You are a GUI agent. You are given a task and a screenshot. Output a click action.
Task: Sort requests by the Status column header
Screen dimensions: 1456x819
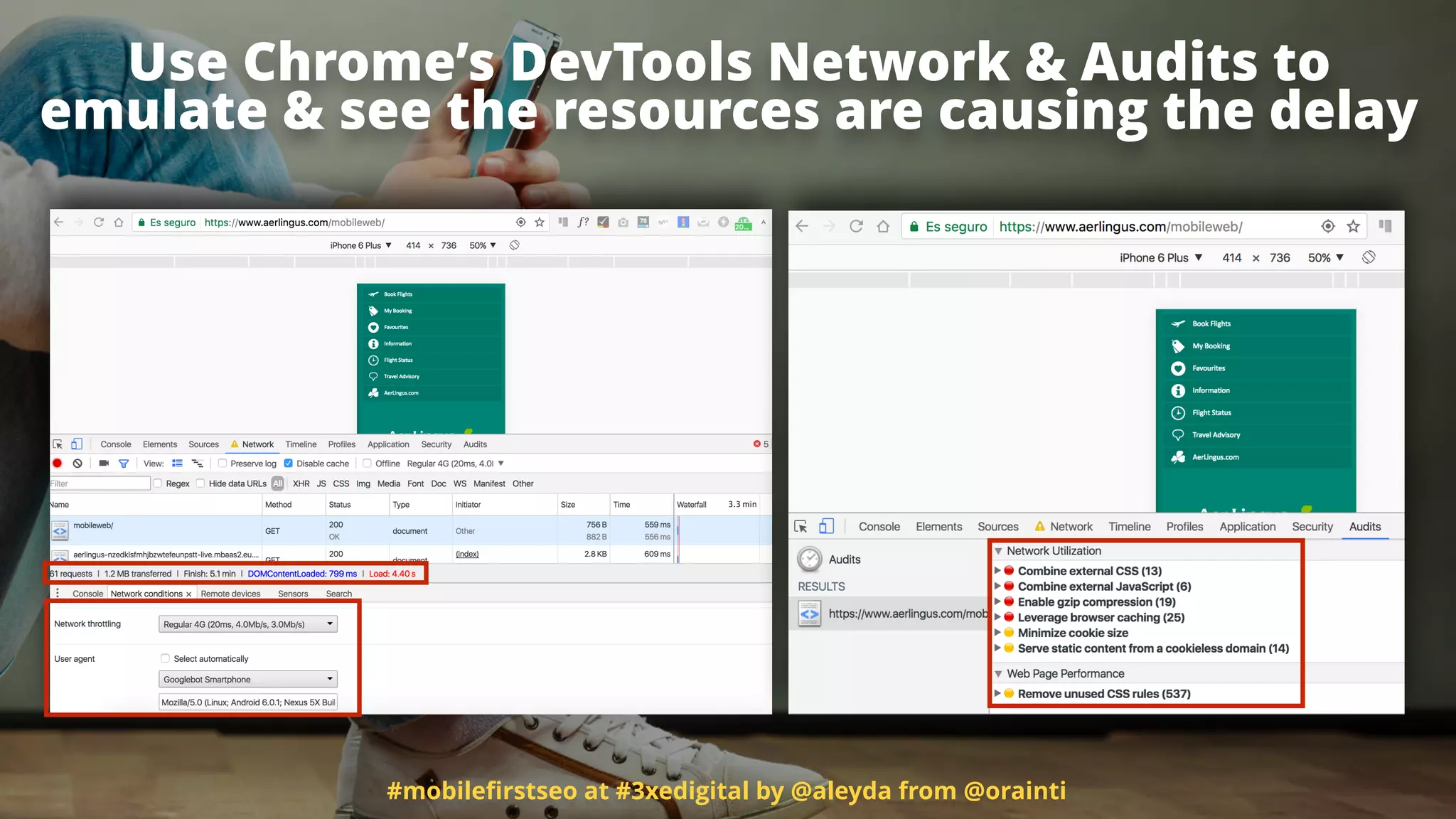[x=357, y=505]
